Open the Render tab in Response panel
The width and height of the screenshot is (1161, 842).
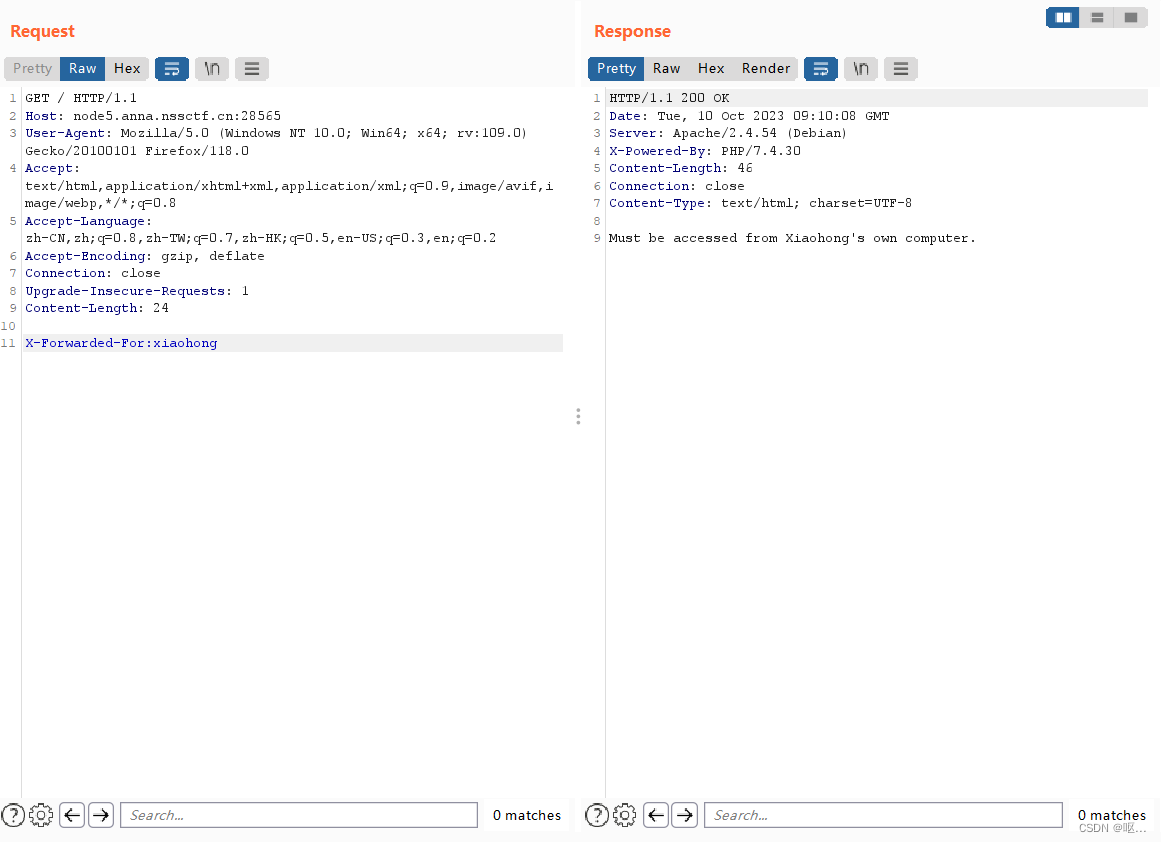[x=766, y=68]
